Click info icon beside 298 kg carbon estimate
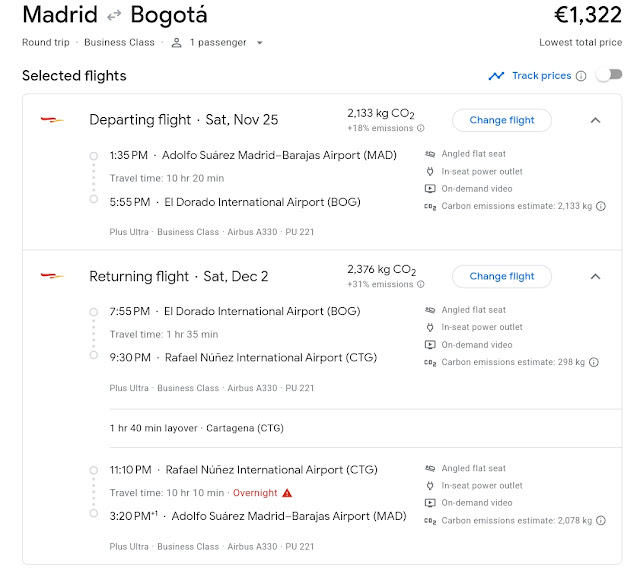640x574 pixels. [594, 362]
